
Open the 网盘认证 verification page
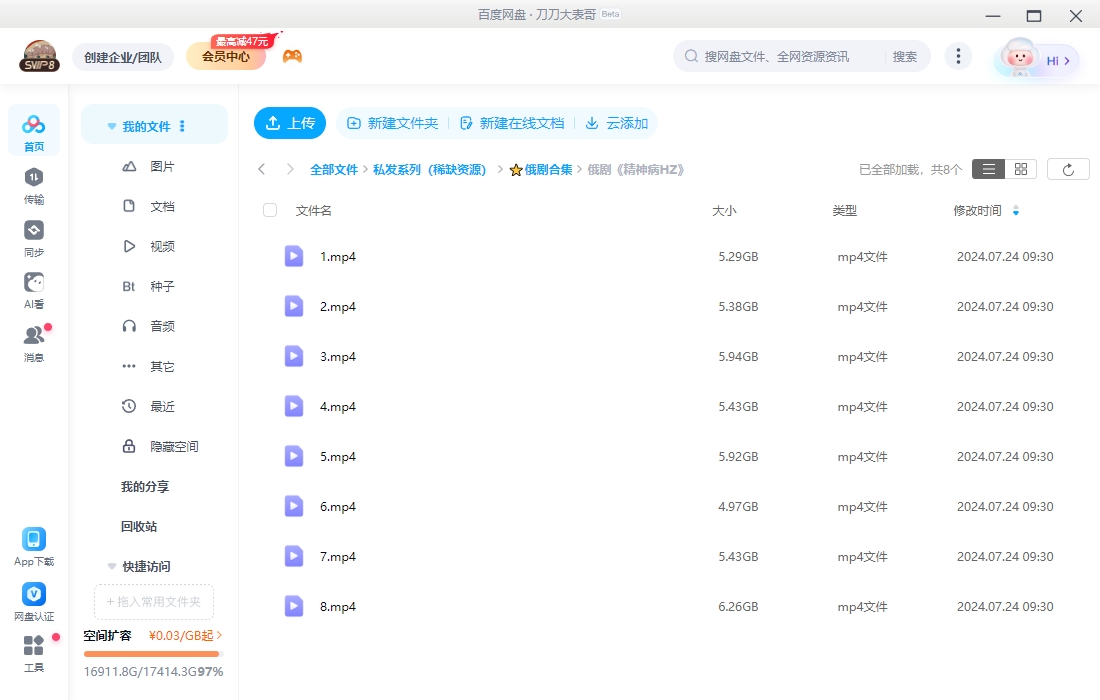(33, 594)
